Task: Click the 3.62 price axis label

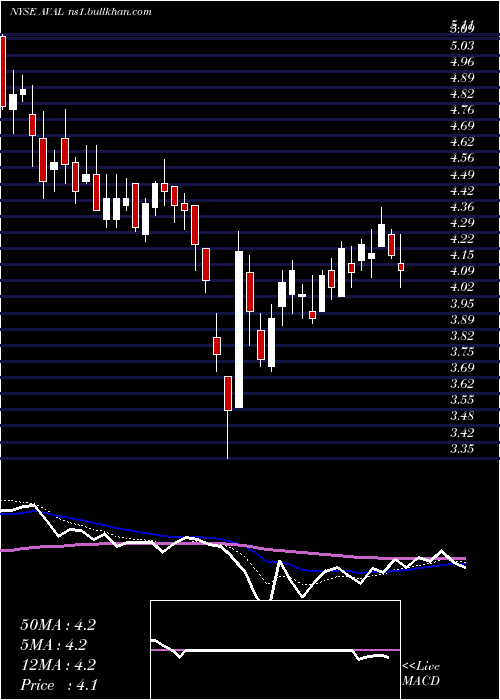Action: [x=462, y=383]
